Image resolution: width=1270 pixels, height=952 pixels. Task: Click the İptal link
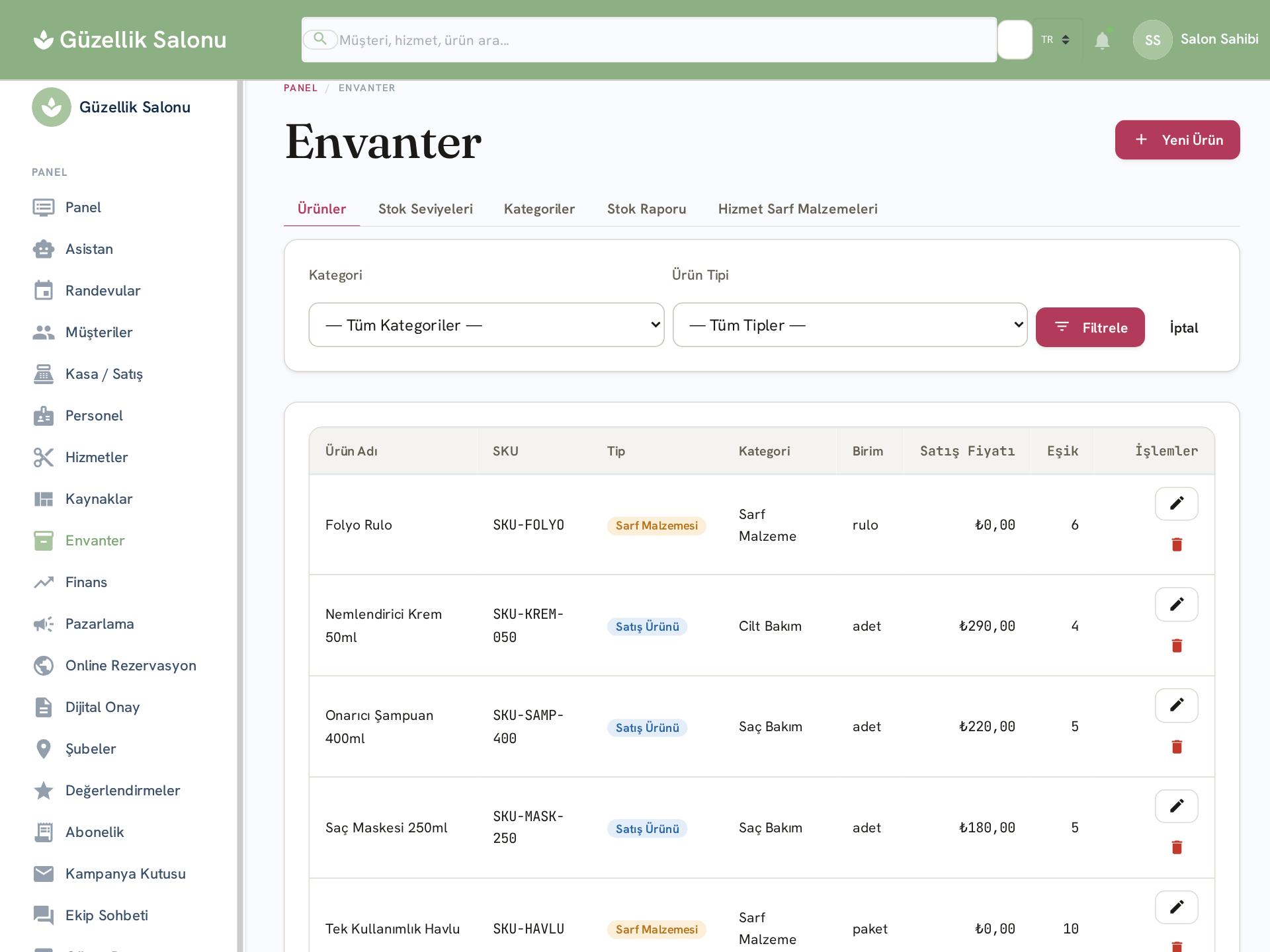click(x=1184, y=328)
